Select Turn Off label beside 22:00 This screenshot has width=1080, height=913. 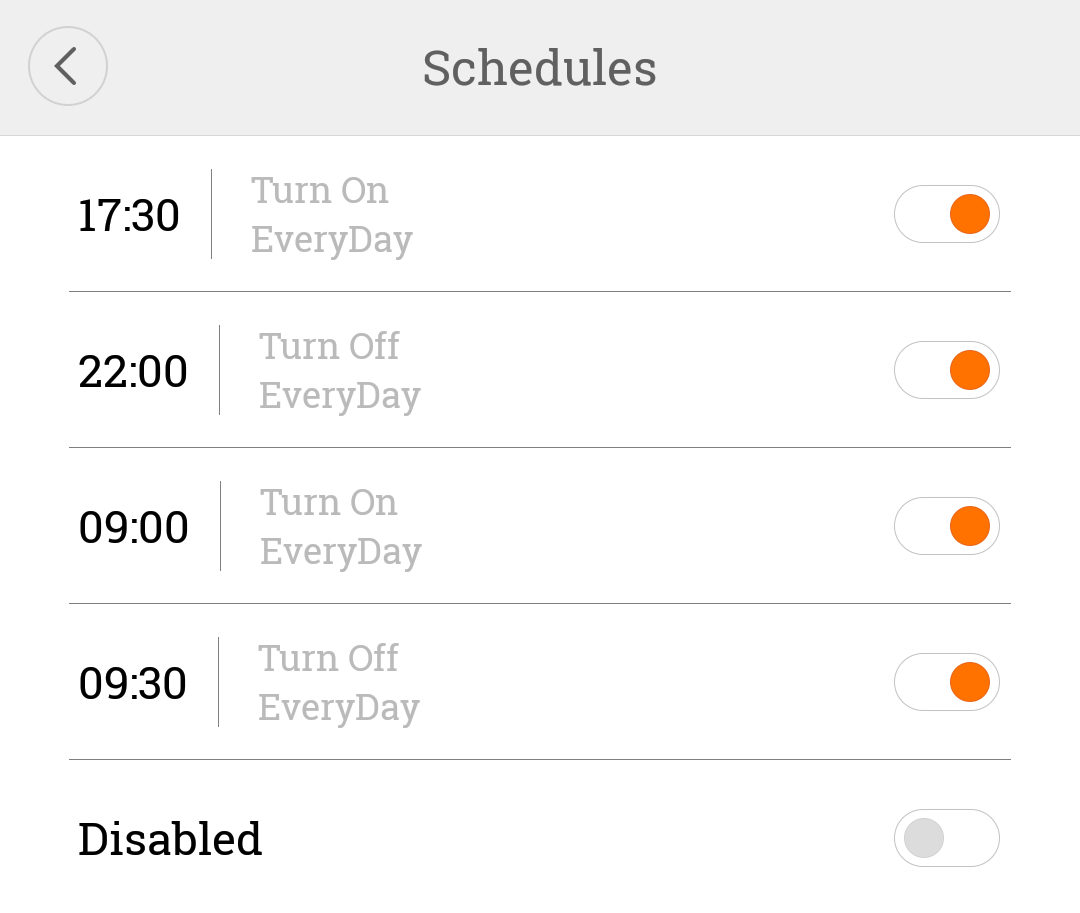tap(329, 346)
